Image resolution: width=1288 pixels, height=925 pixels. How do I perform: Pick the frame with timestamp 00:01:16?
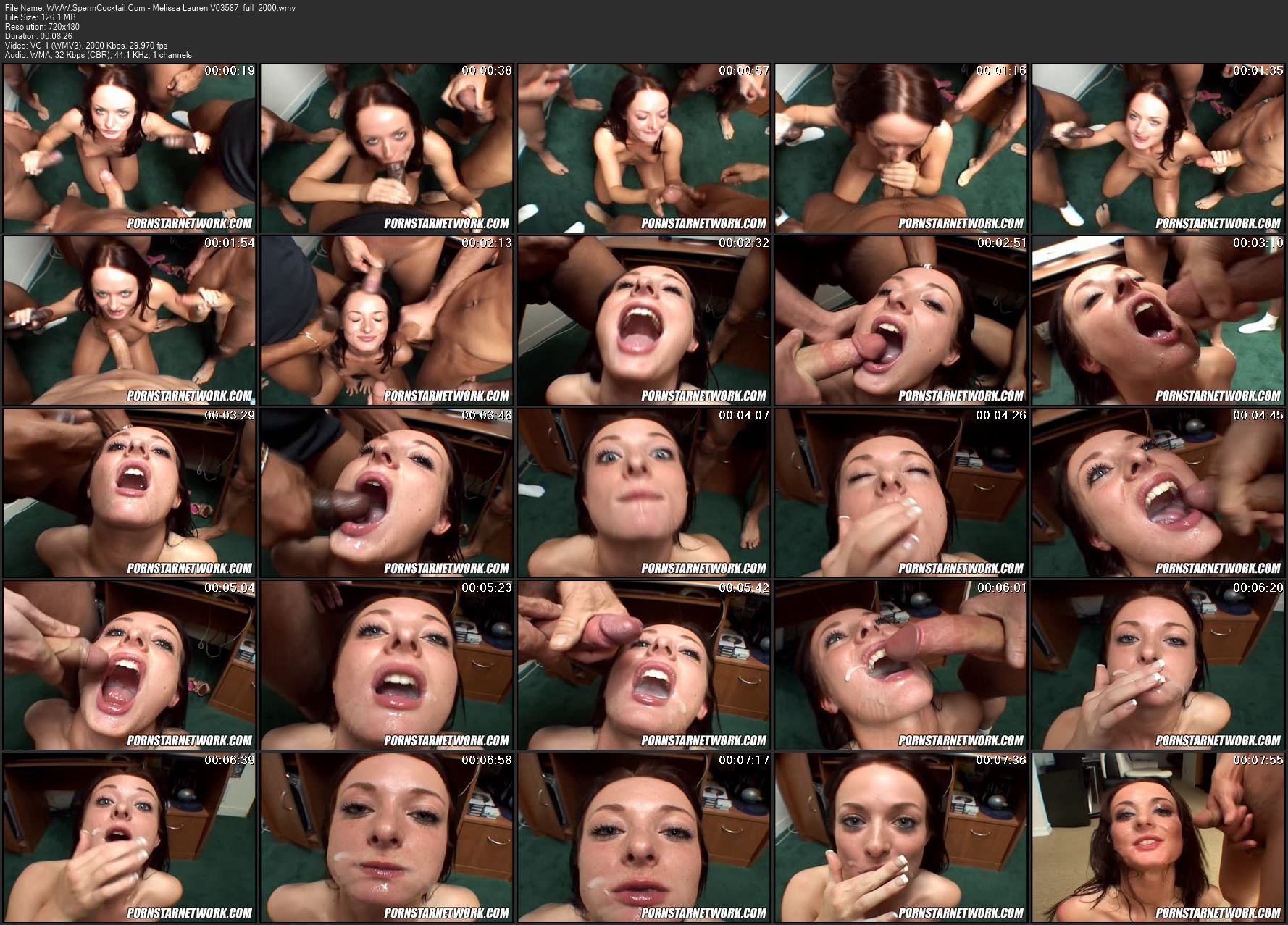point(901,148)
